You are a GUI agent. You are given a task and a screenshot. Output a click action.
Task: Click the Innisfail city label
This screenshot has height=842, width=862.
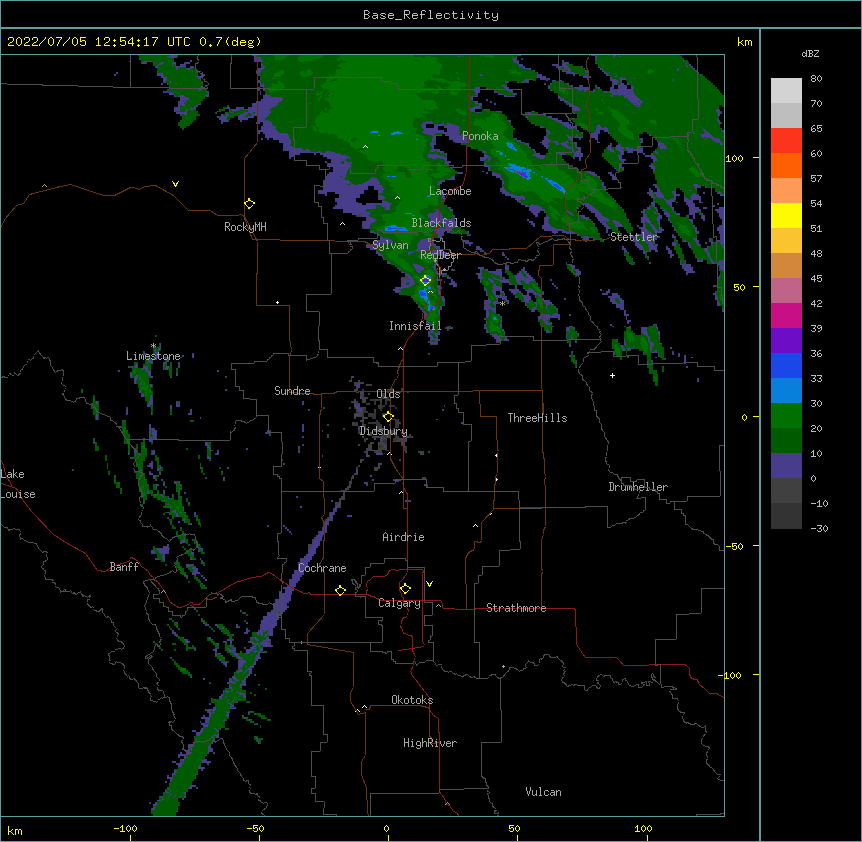(415, 326)
